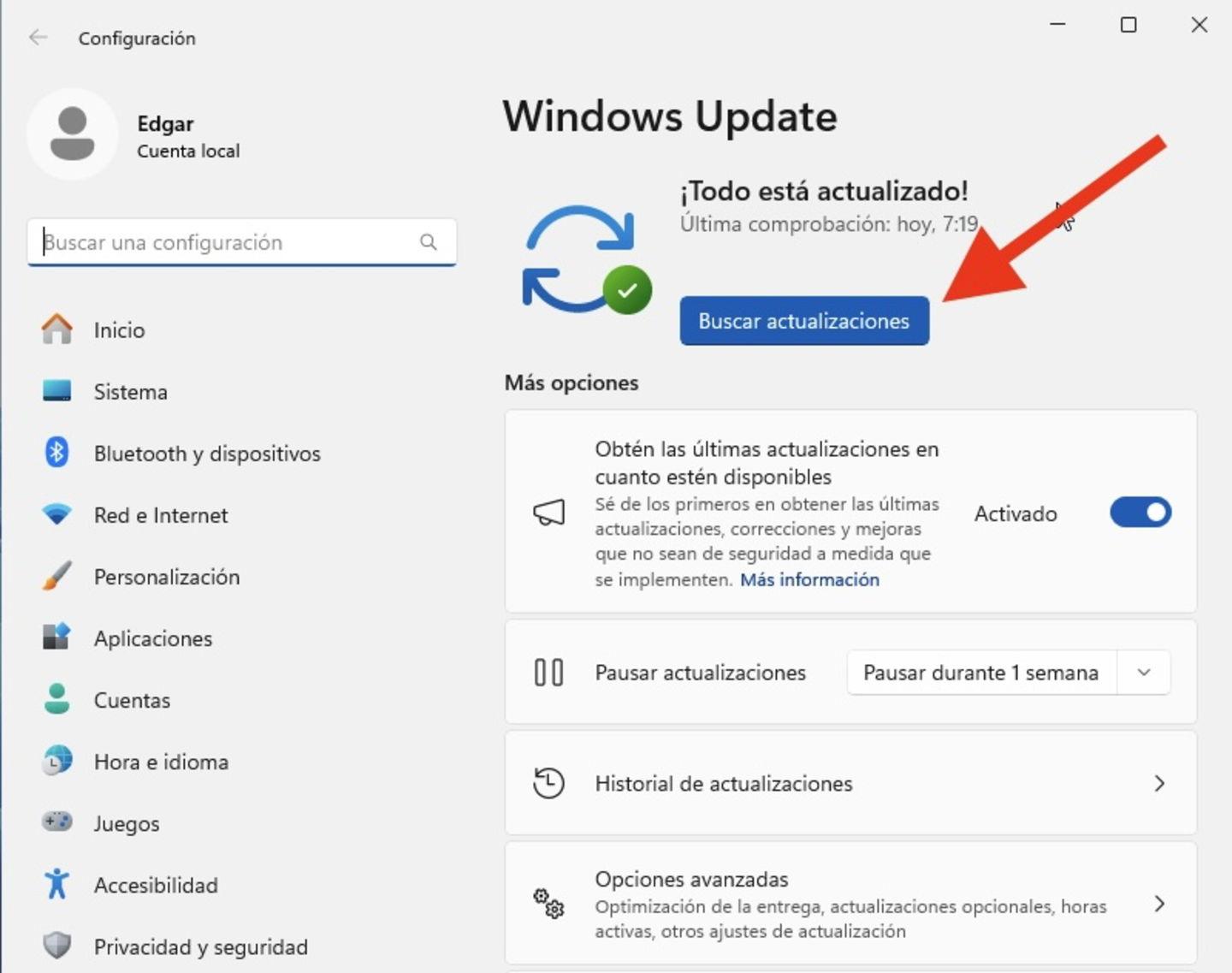This screenshot has height=973, width=1232.
Task: Click the Inicio home icon
Action: coord(57,329)
